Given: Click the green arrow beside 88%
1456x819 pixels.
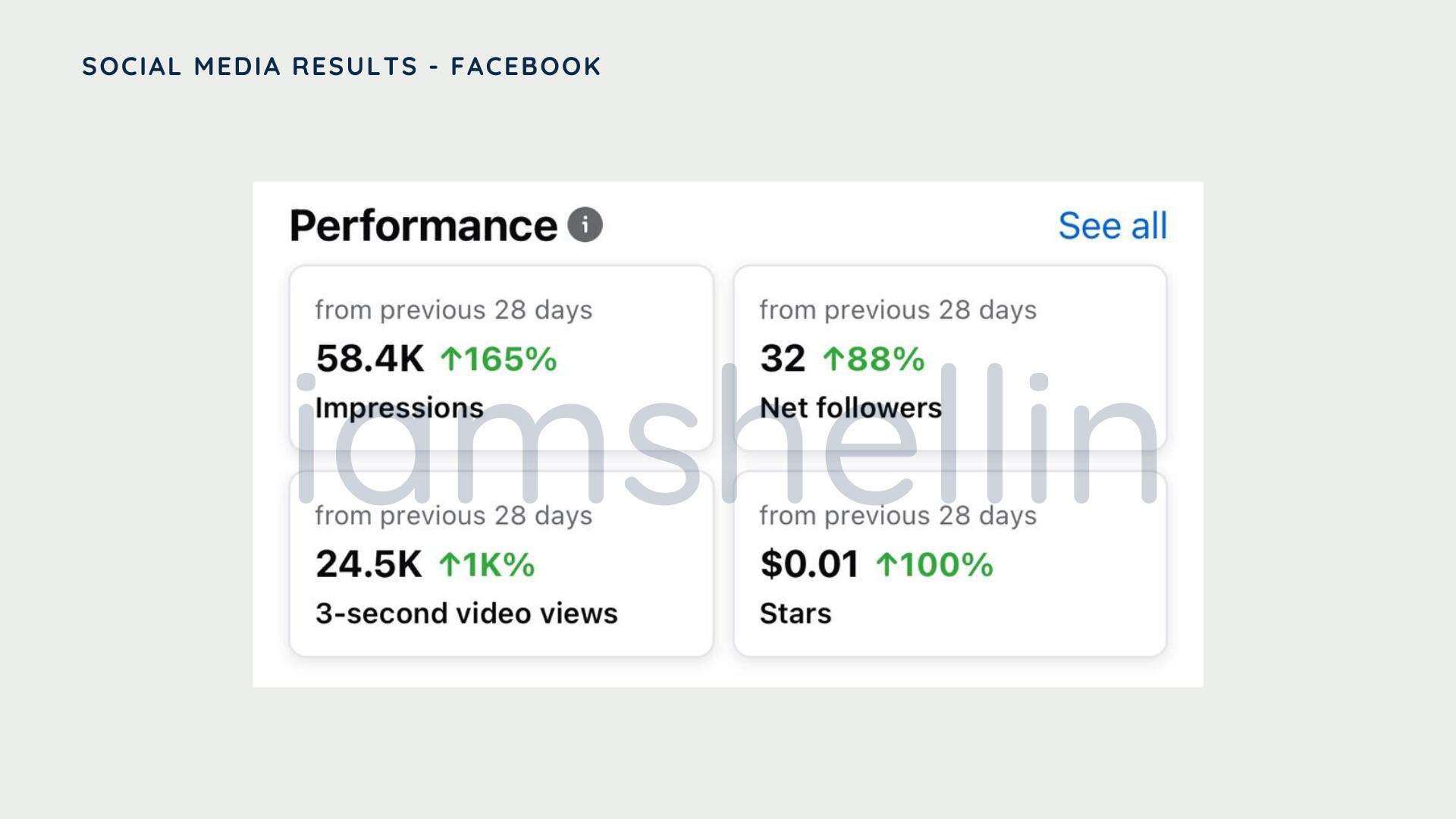Looking at the screenshot, I should click(x=833, y=359).
